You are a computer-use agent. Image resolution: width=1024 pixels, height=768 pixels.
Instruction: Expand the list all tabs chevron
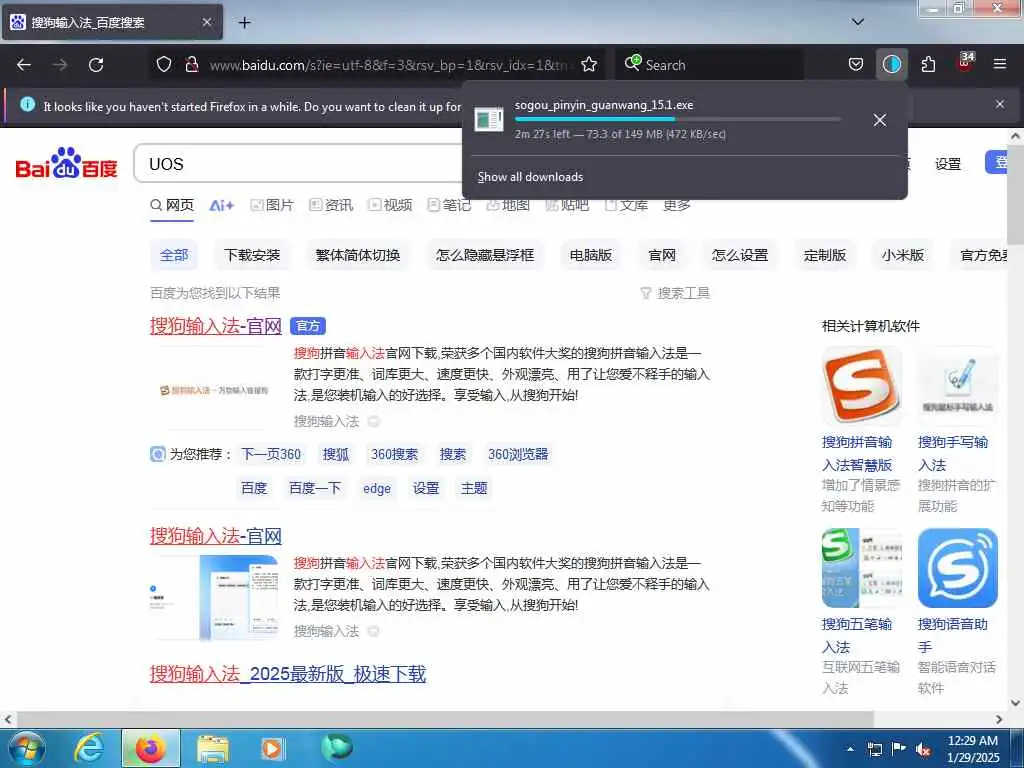pos(857,22)
